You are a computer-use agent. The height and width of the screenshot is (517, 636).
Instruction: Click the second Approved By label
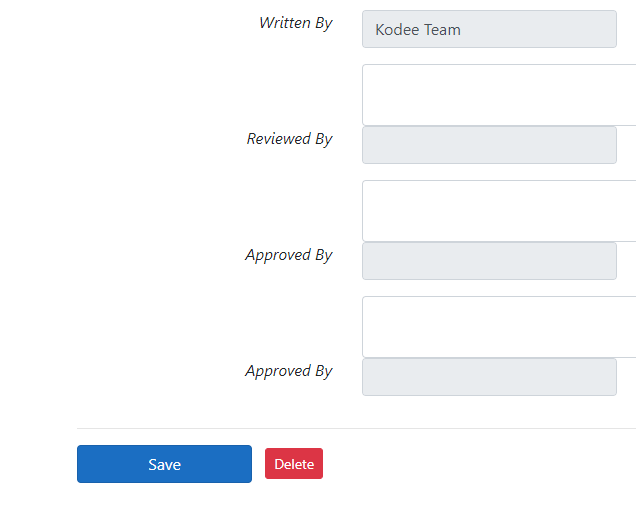click(x=288, y=371)
